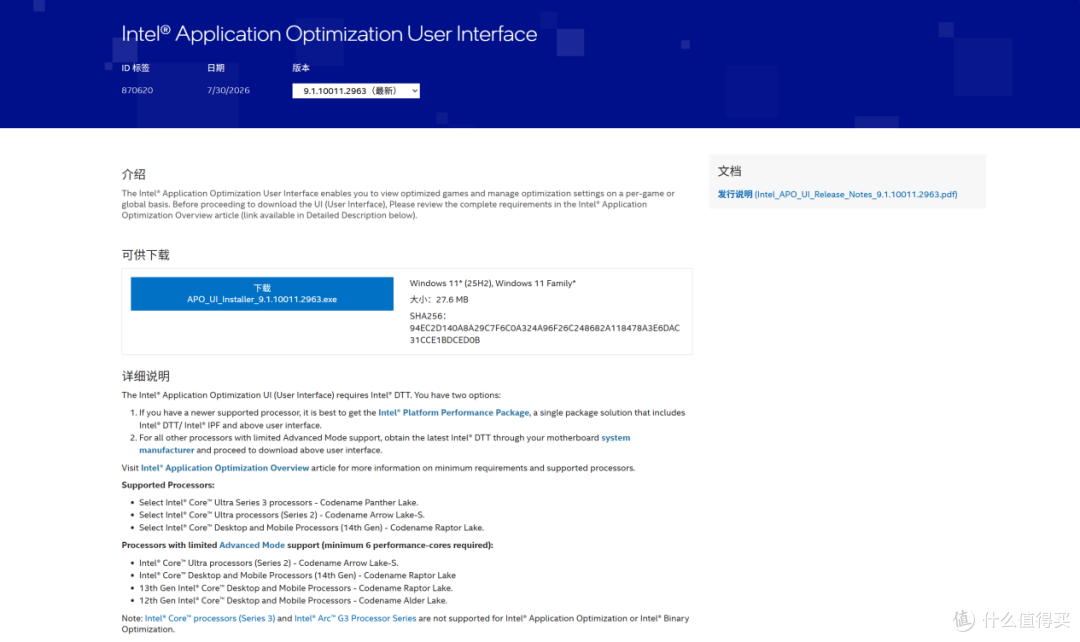Select the SHA256 hash value text
1080x642 pixels.
544,334
